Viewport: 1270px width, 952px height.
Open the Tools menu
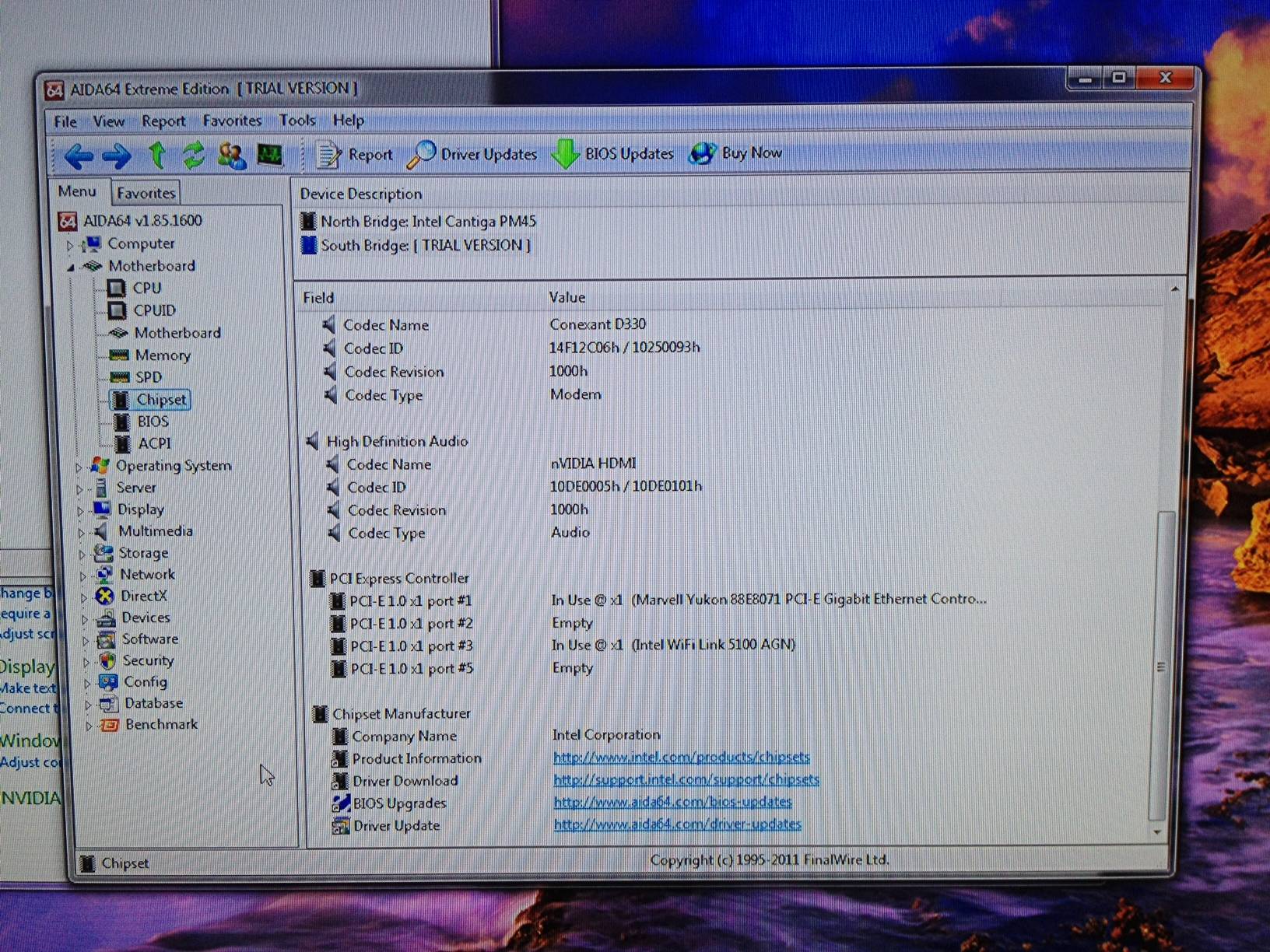pyautogui.click(x=297, y=121)
